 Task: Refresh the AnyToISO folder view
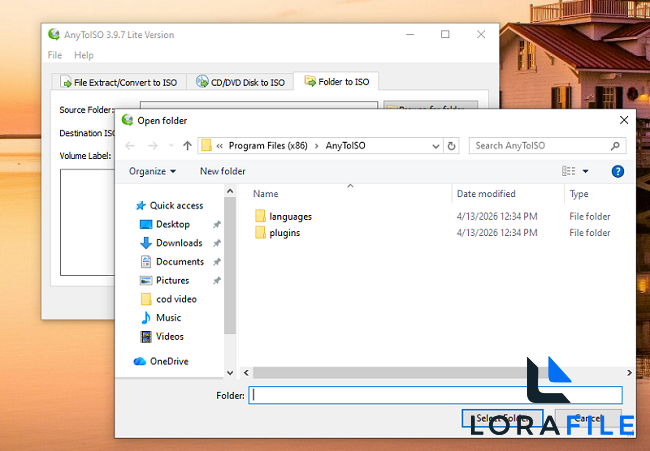coord(451,145)
